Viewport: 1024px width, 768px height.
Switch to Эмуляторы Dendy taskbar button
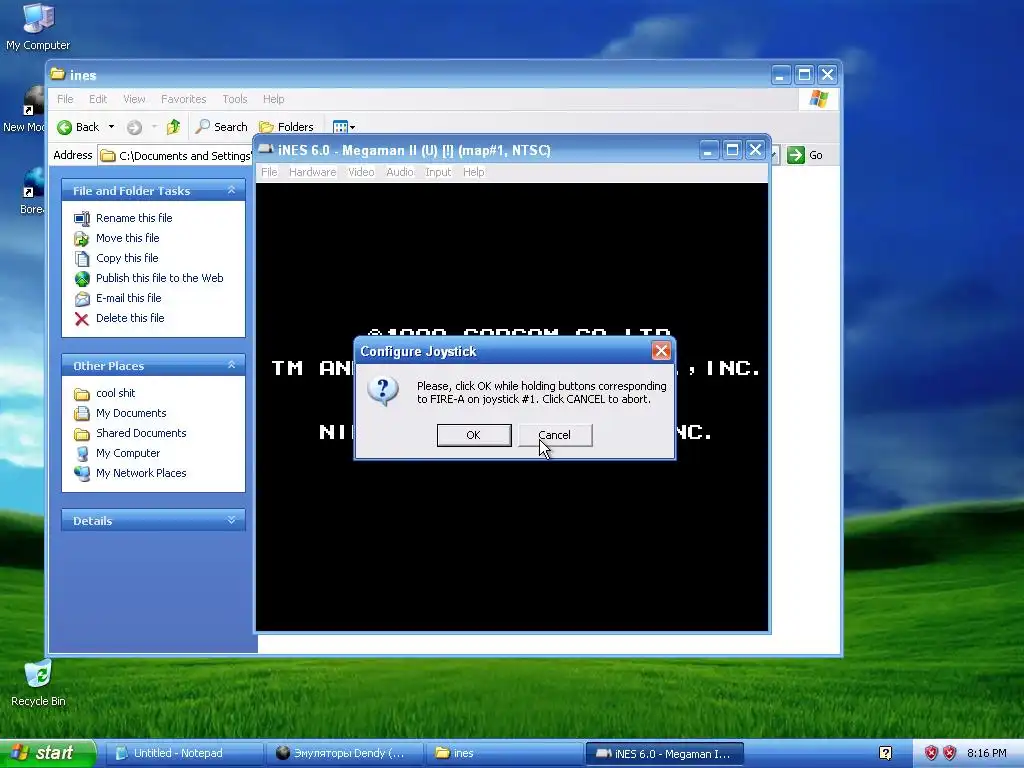click(345, 753)
